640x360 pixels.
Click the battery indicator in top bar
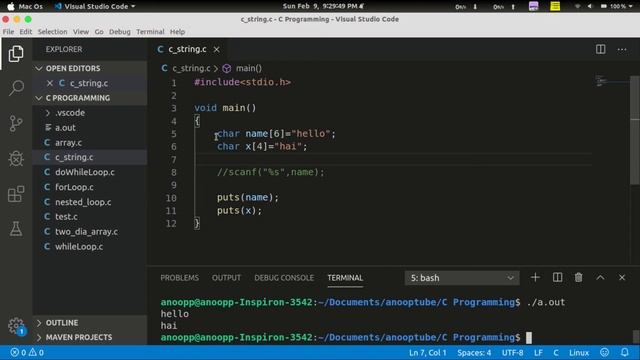(x=616, y=6)
